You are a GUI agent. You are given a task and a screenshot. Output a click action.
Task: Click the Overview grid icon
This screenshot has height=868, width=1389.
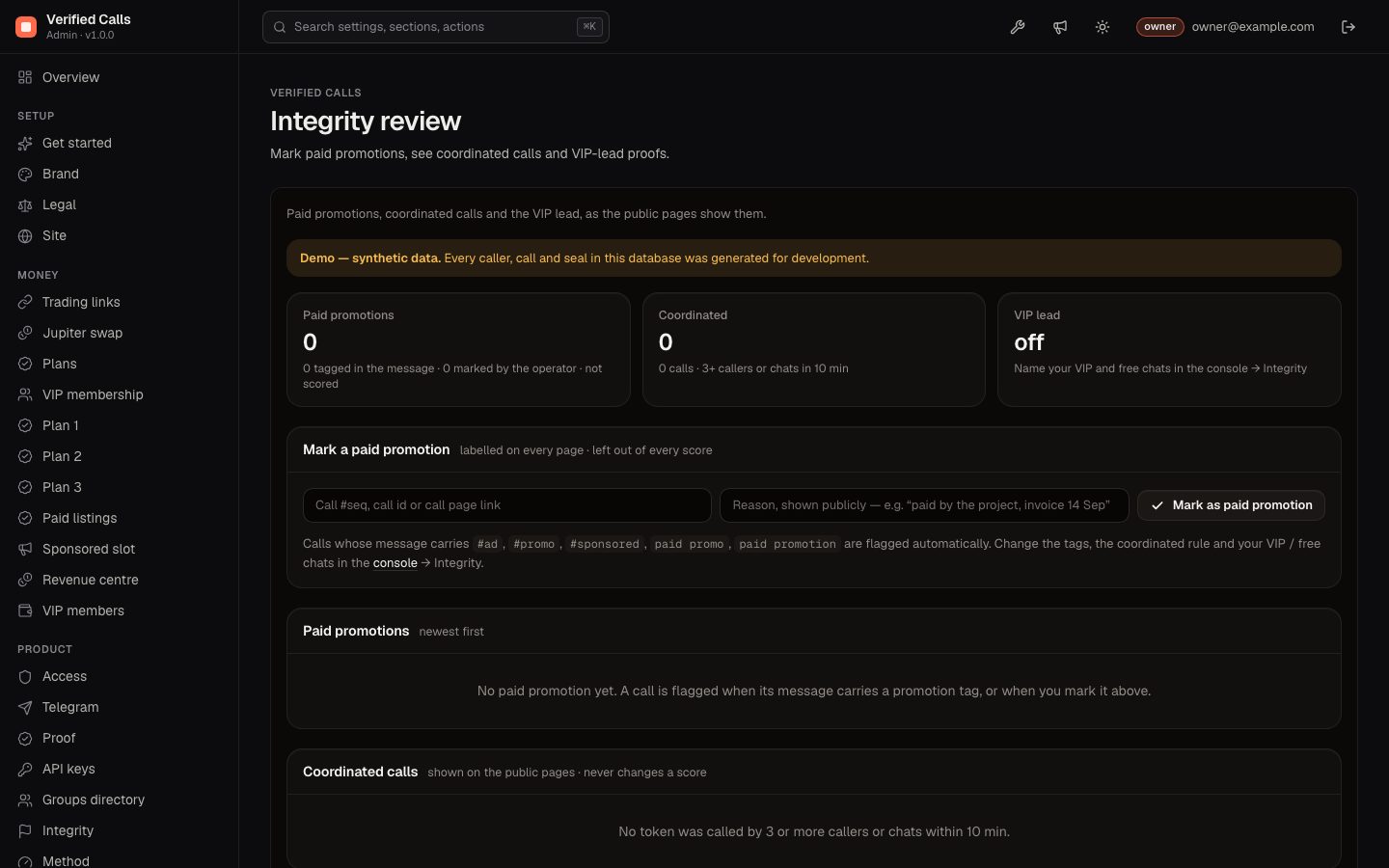(25, 77)
